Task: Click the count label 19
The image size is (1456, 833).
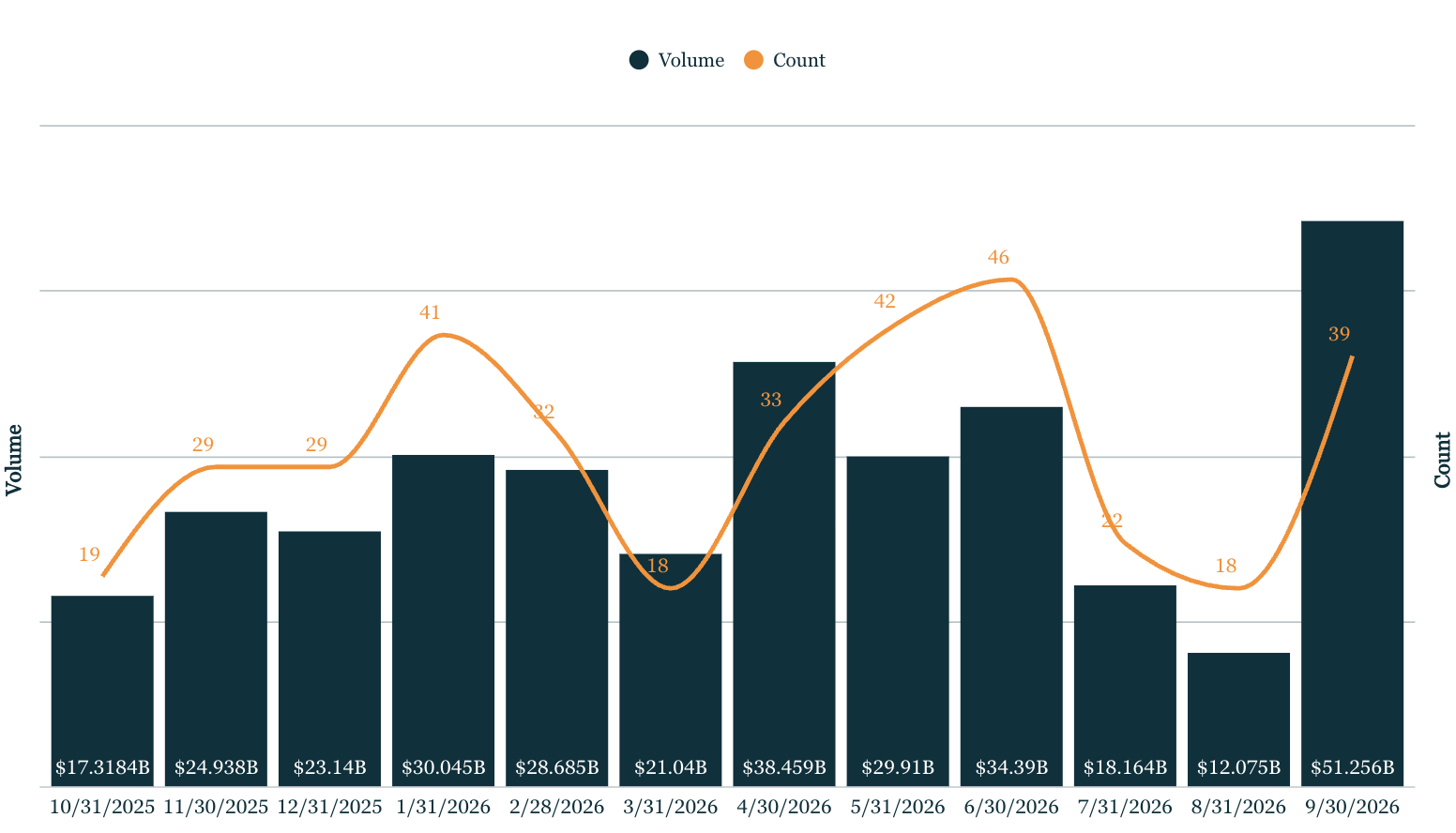Action: [89, 554]
